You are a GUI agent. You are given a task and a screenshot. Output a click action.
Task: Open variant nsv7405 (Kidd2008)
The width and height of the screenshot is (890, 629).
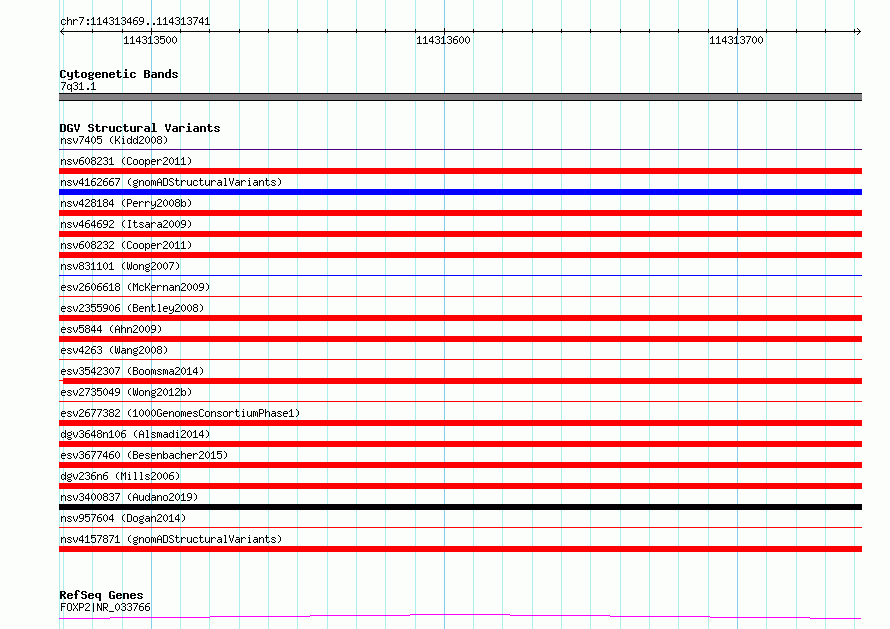tap(114, 140)
